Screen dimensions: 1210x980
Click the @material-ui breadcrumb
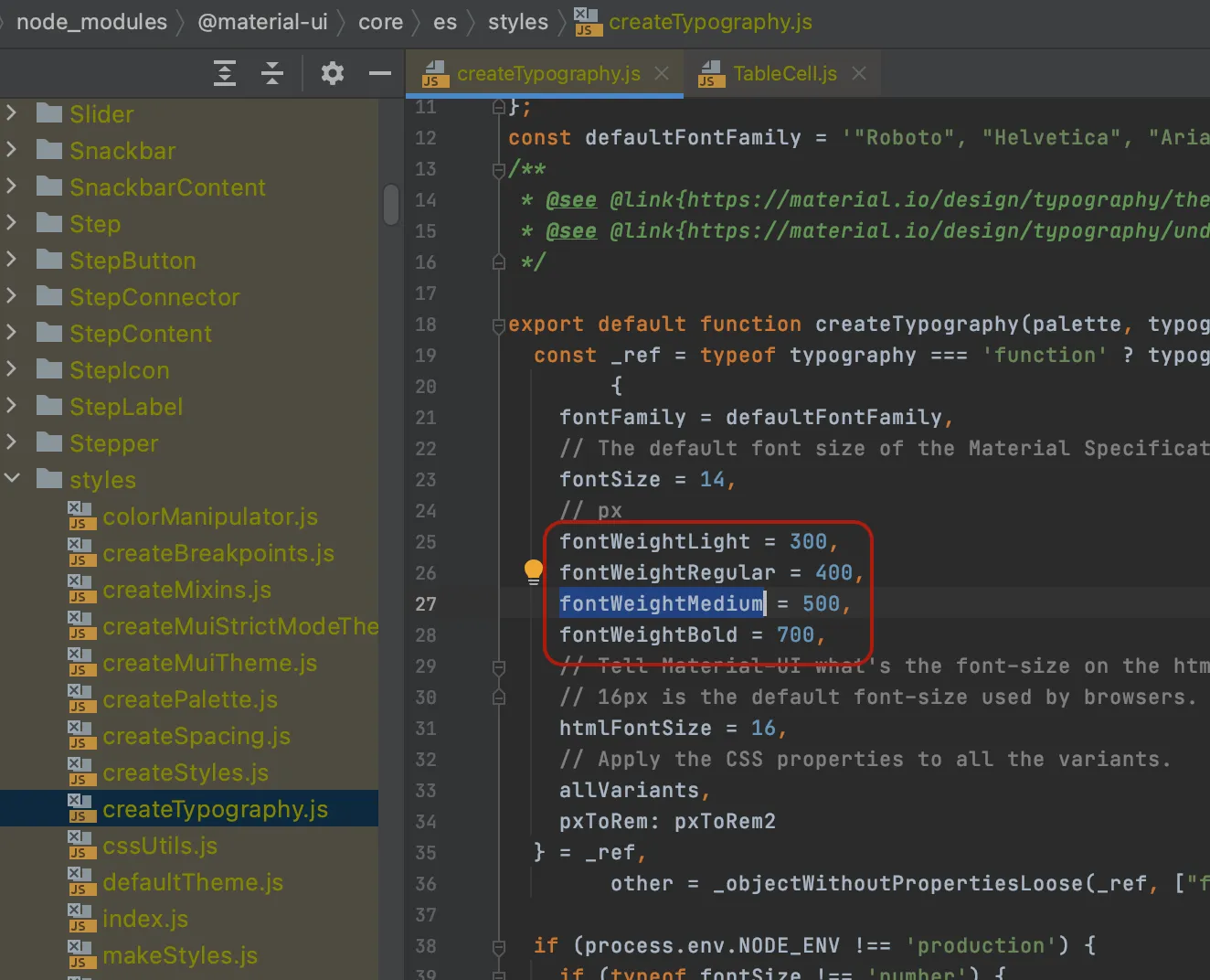click(x=262, y=22)
